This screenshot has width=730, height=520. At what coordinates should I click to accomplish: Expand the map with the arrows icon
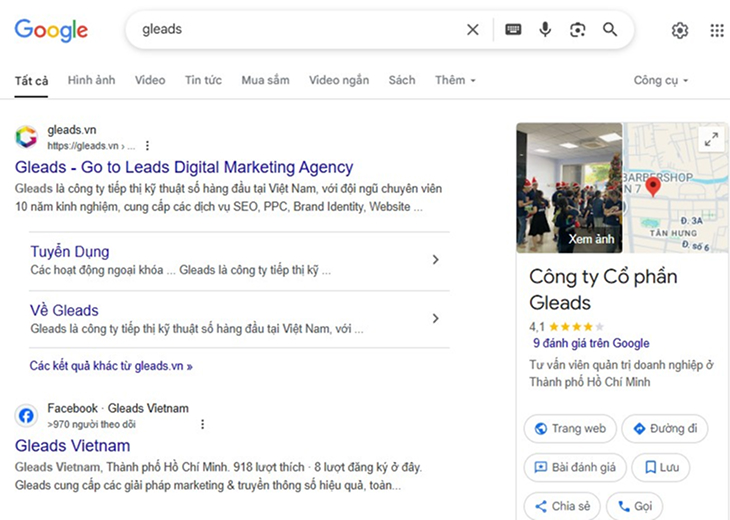[711, 139]
